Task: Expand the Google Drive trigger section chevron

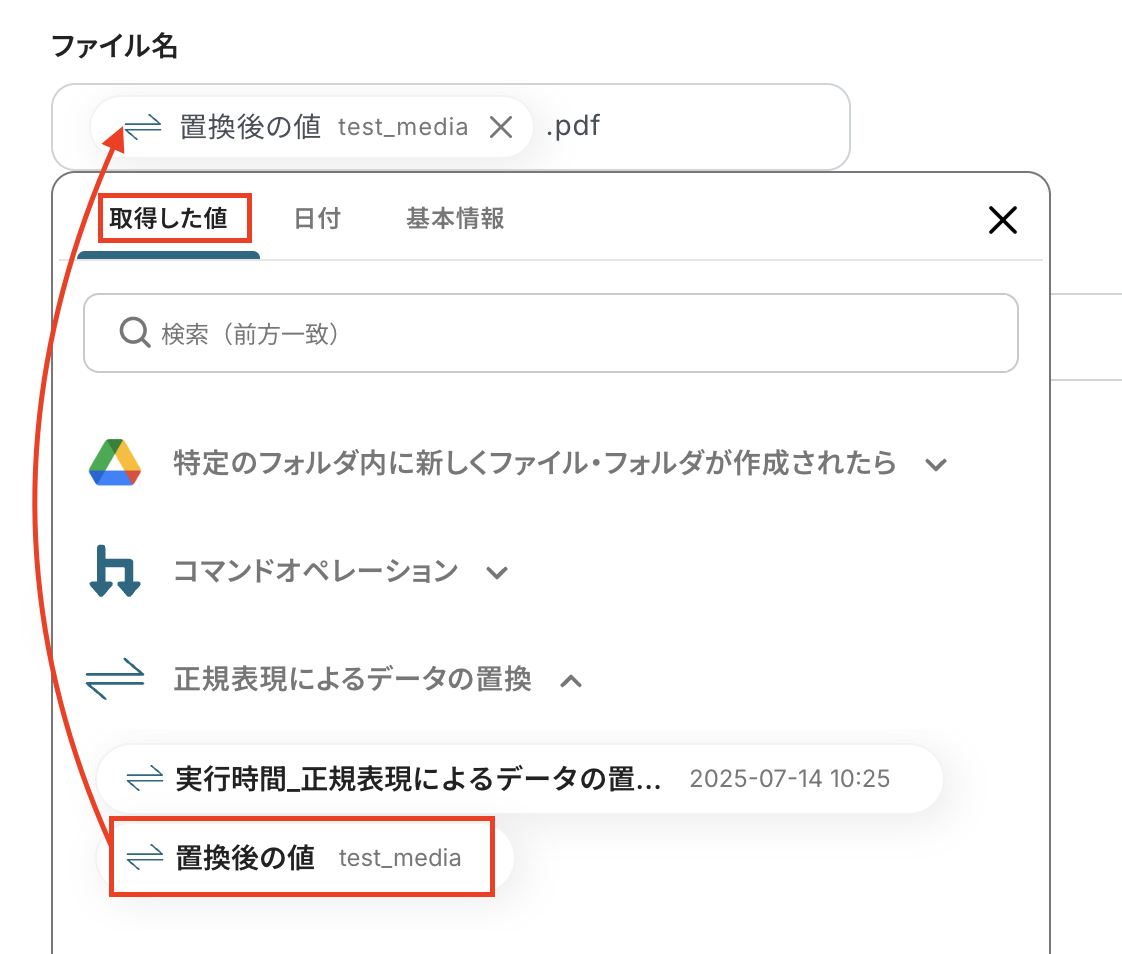Action: tap(936, 464)
